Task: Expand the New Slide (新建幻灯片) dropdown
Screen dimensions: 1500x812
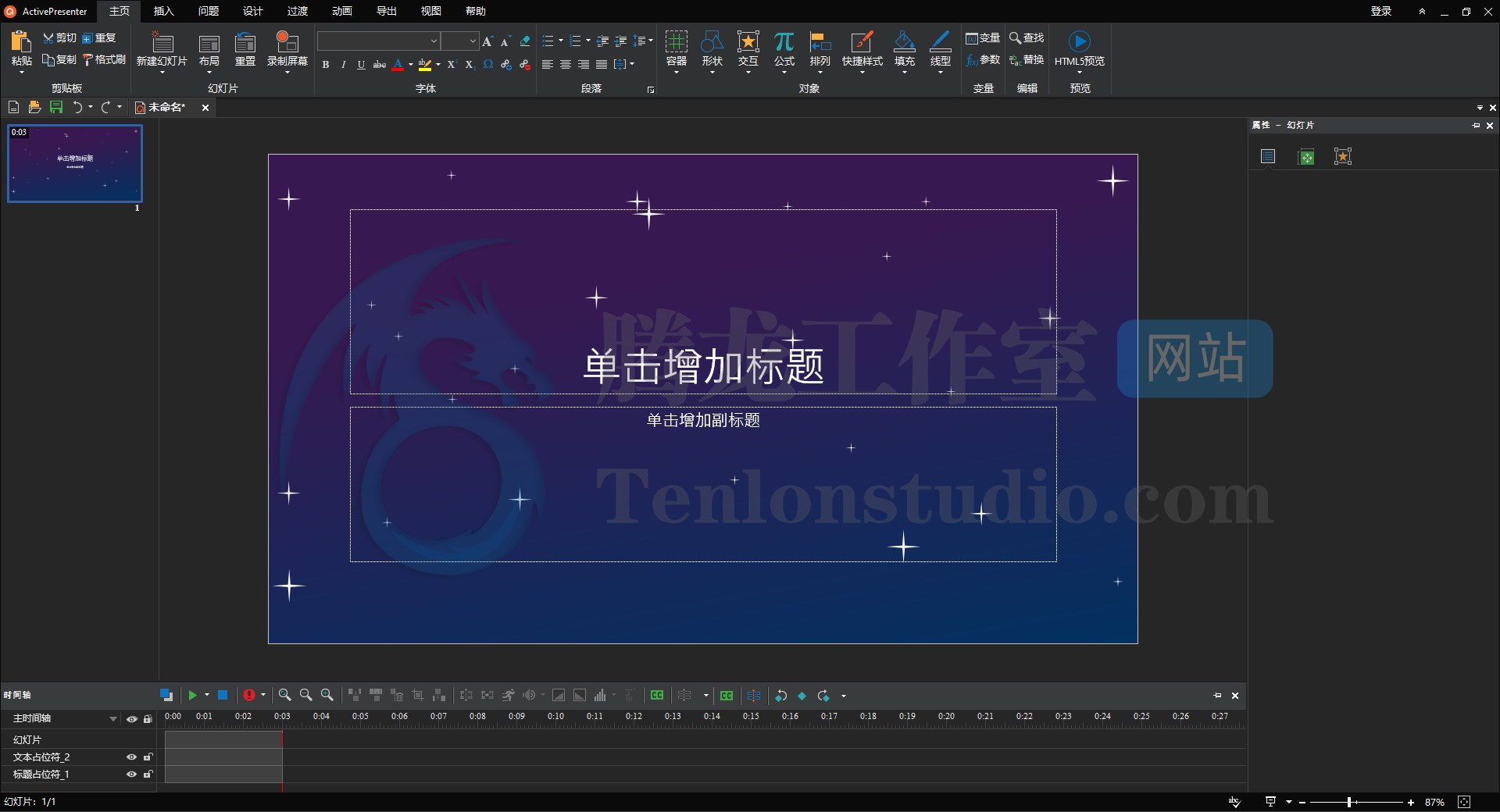Action: [162, 72]
